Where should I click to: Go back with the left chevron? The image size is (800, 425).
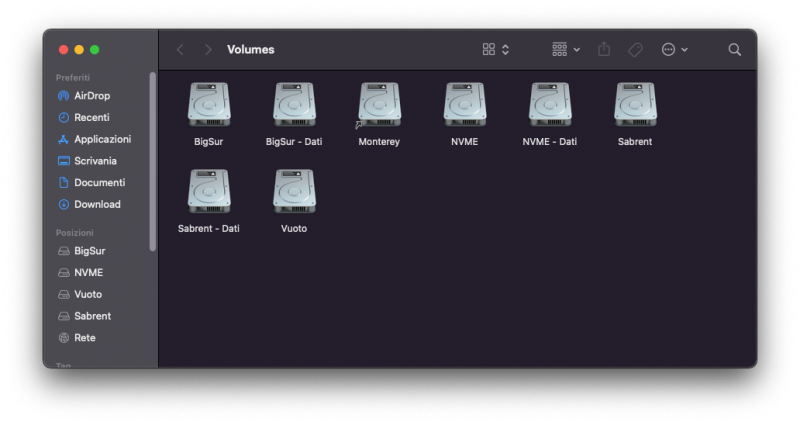180,49
